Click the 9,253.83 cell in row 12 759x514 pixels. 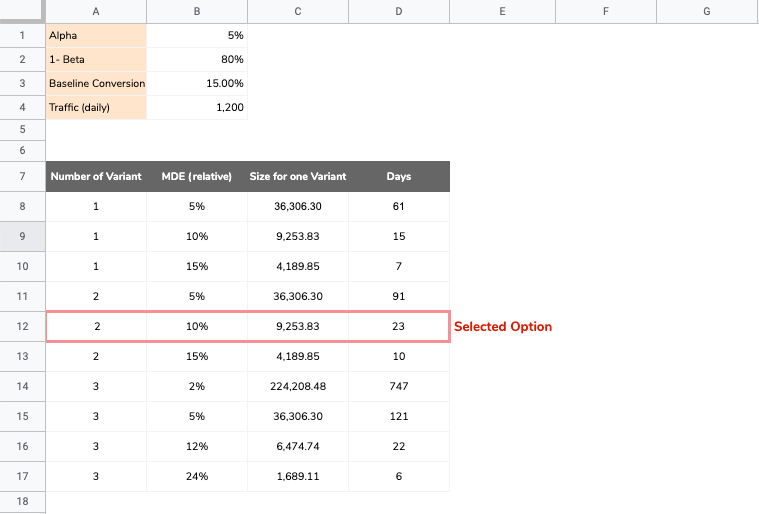coord(298,327)
